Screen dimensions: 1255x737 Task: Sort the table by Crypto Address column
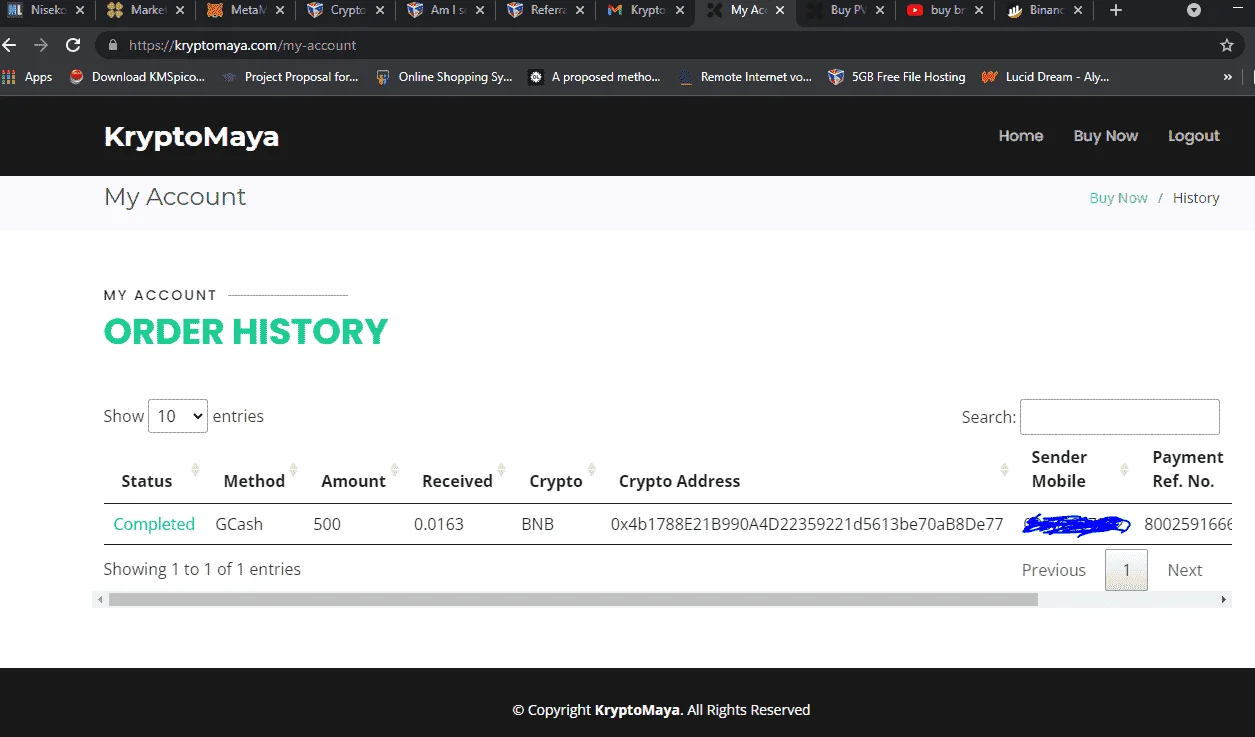pyautogui.click(x=809, y=481)
